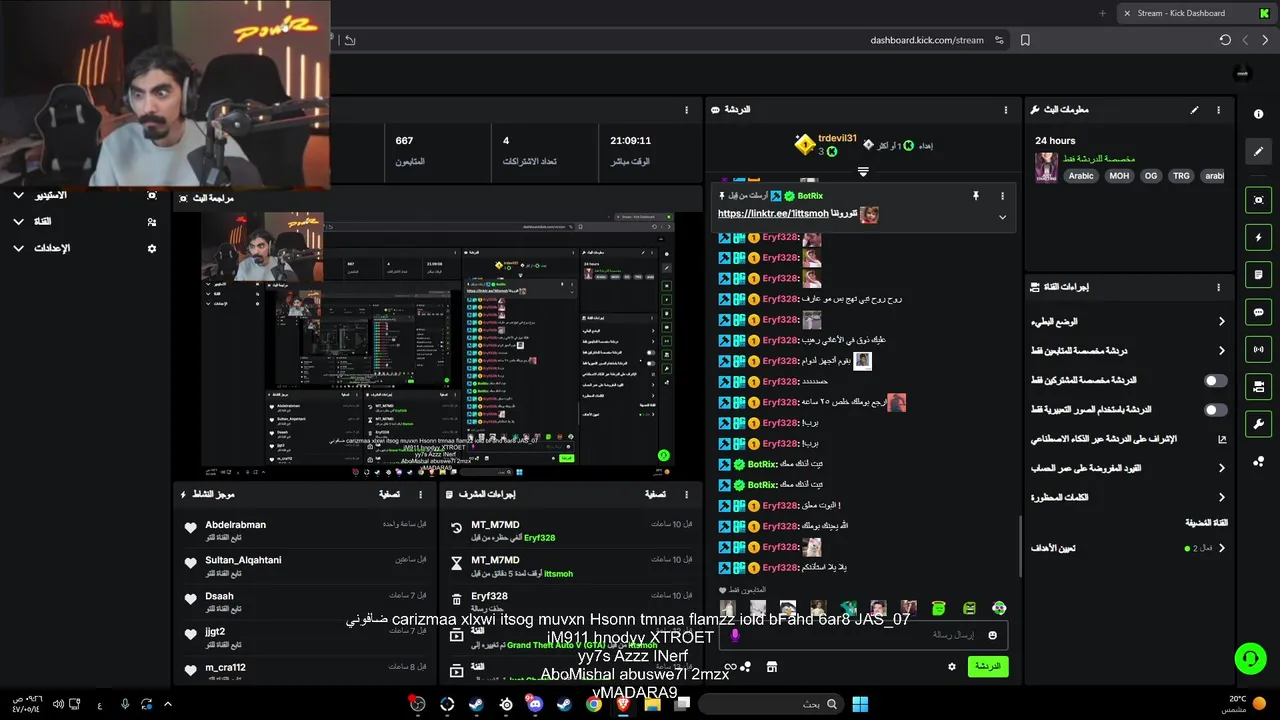Open the green headset support button
This screenshot has height=720, width=1280.
pos(1250,658)
